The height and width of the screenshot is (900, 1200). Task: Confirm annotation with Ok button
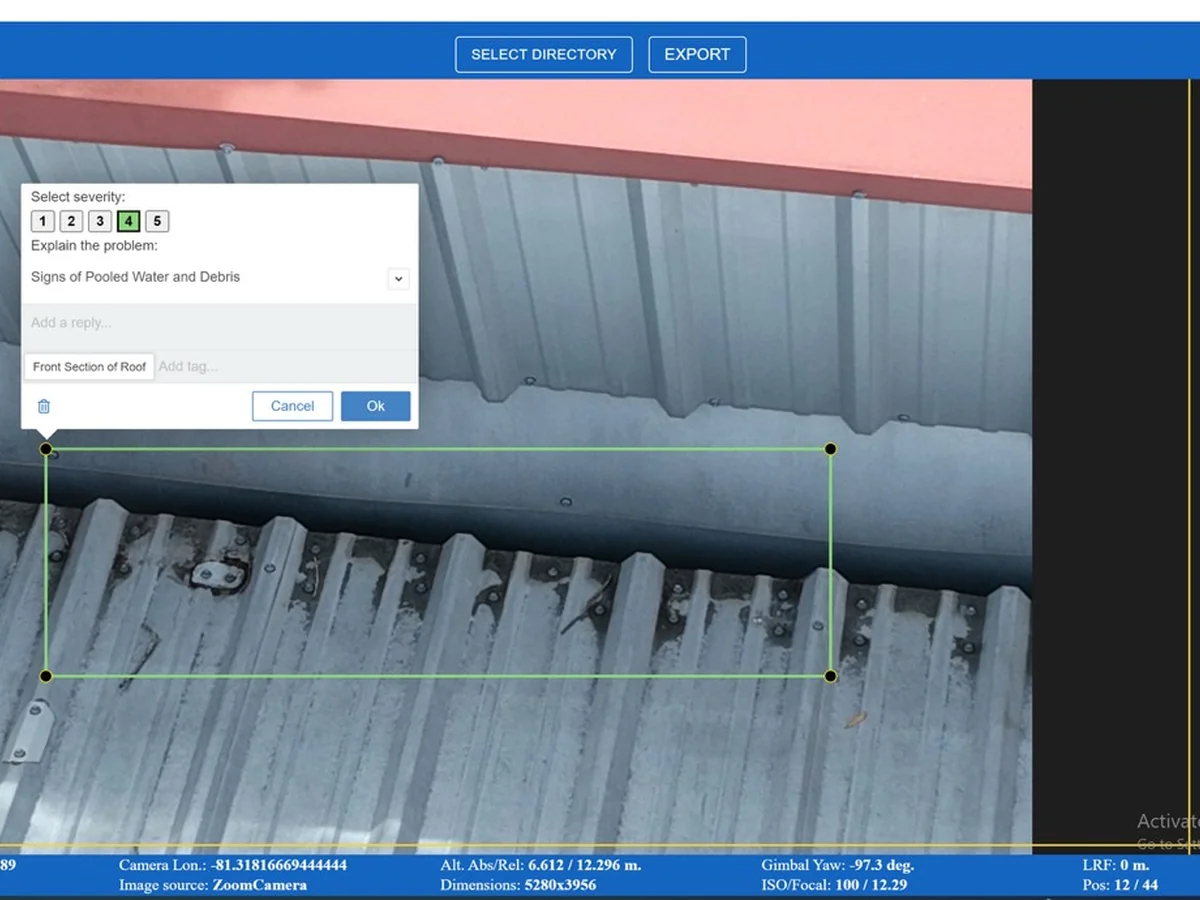pos(376,406)
